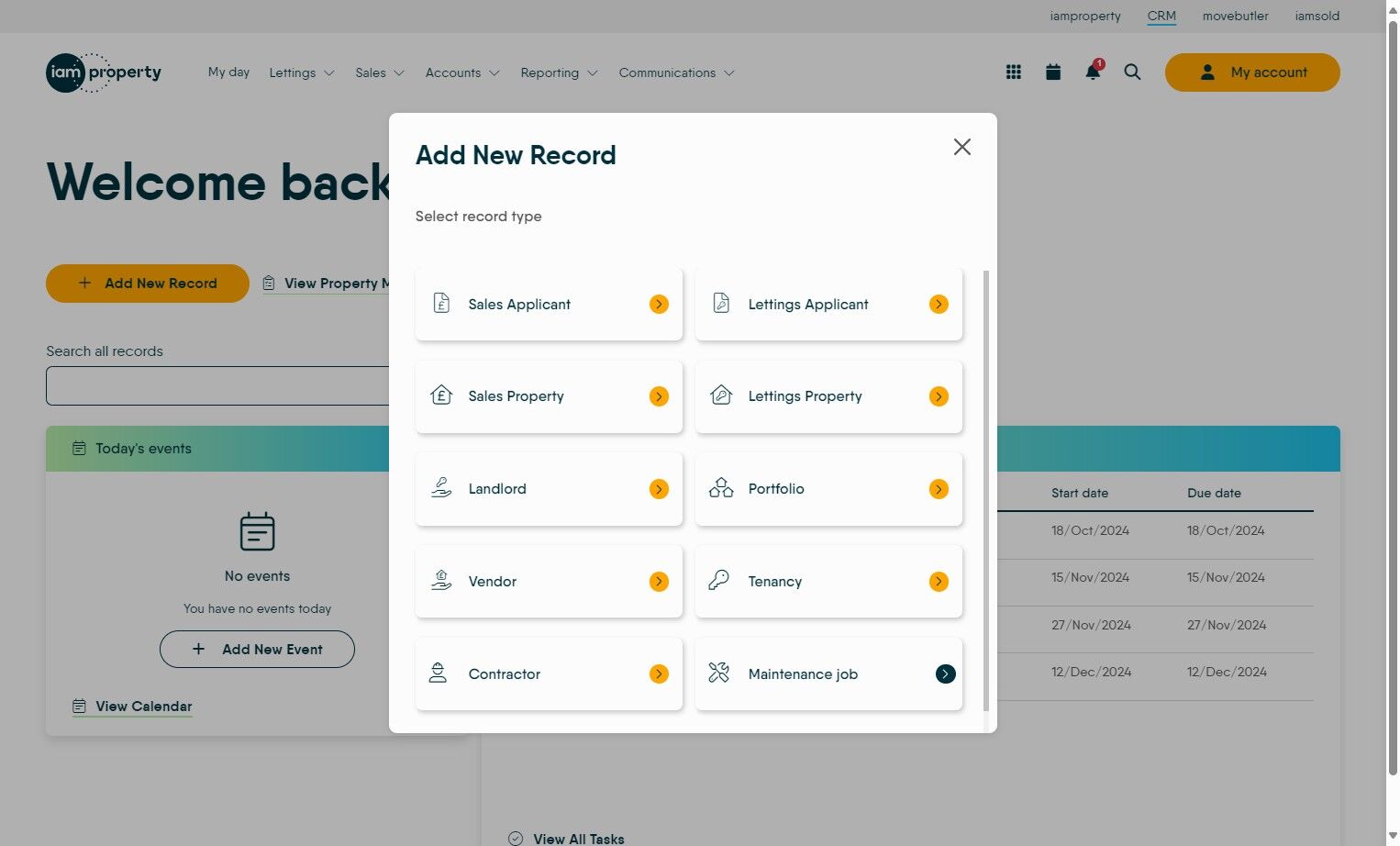The image size is (1400, 846).
Task: Select the Lettings Property label
Action: coord(805,395)
